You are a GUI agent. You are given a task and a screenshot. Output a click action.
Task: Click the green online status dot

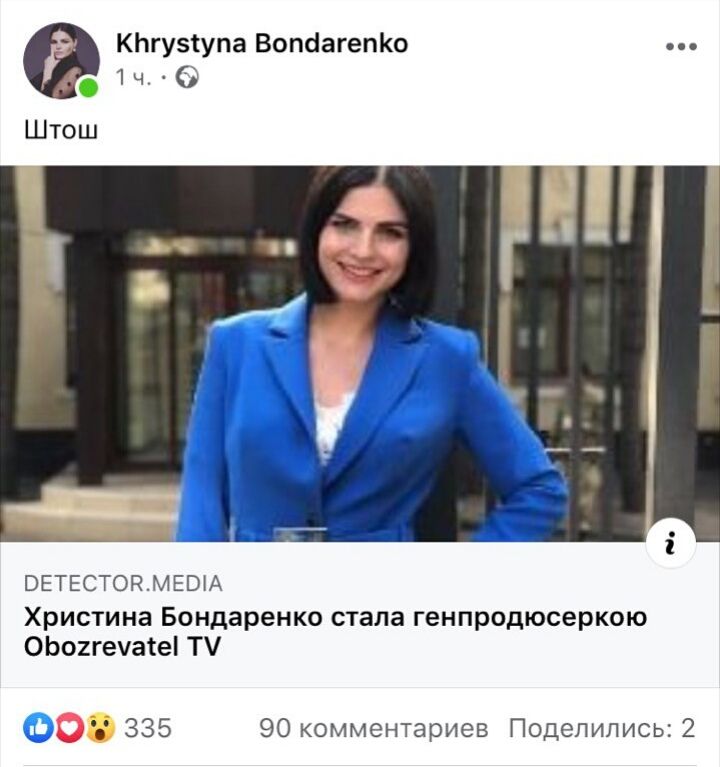point(88,87)
